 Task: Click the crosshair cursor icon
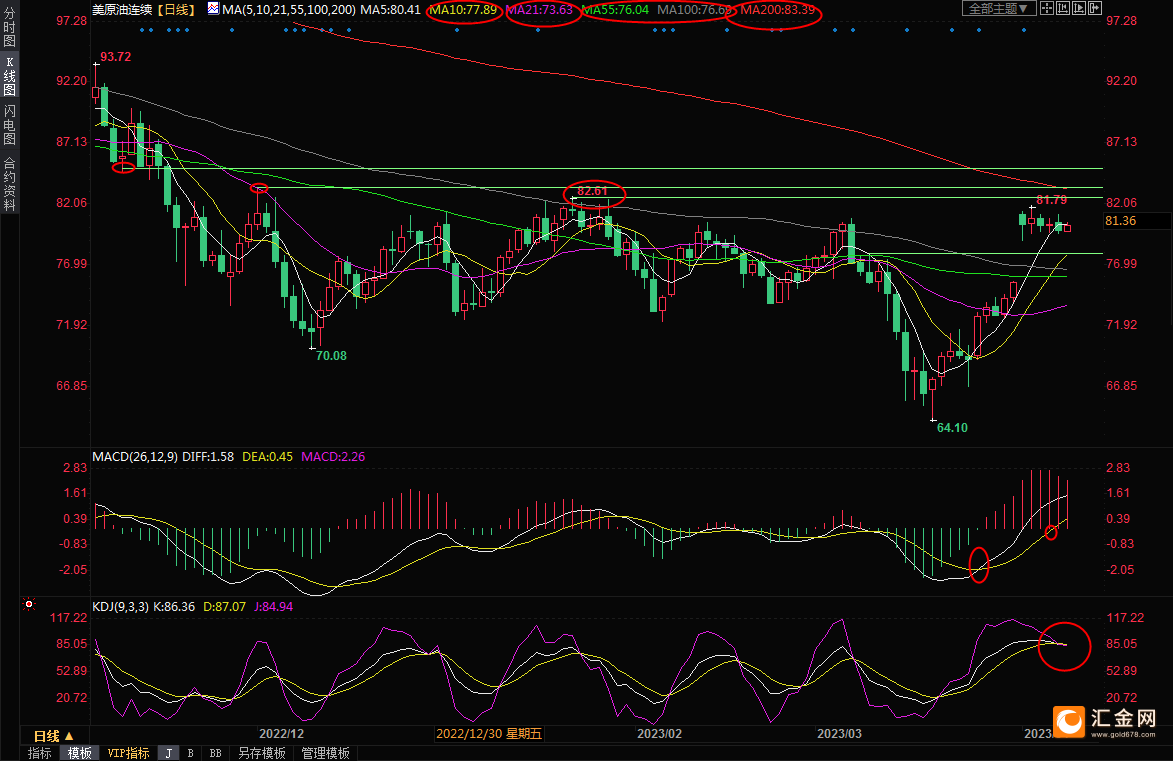pyautogui.click(x=1047, y=8)
